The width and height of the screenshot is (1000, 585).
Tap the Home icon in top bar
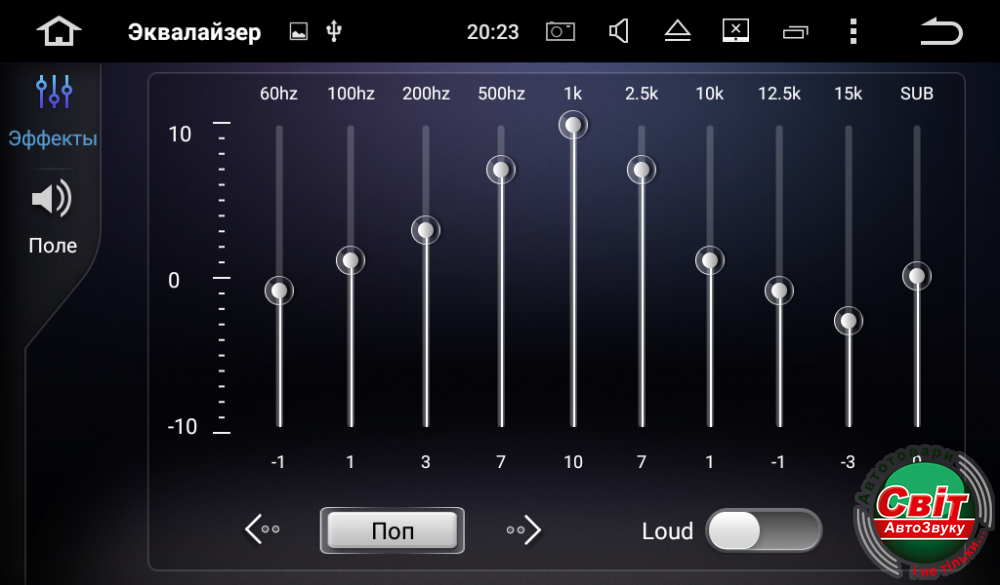pyautogui.click(x=58, y=31)
